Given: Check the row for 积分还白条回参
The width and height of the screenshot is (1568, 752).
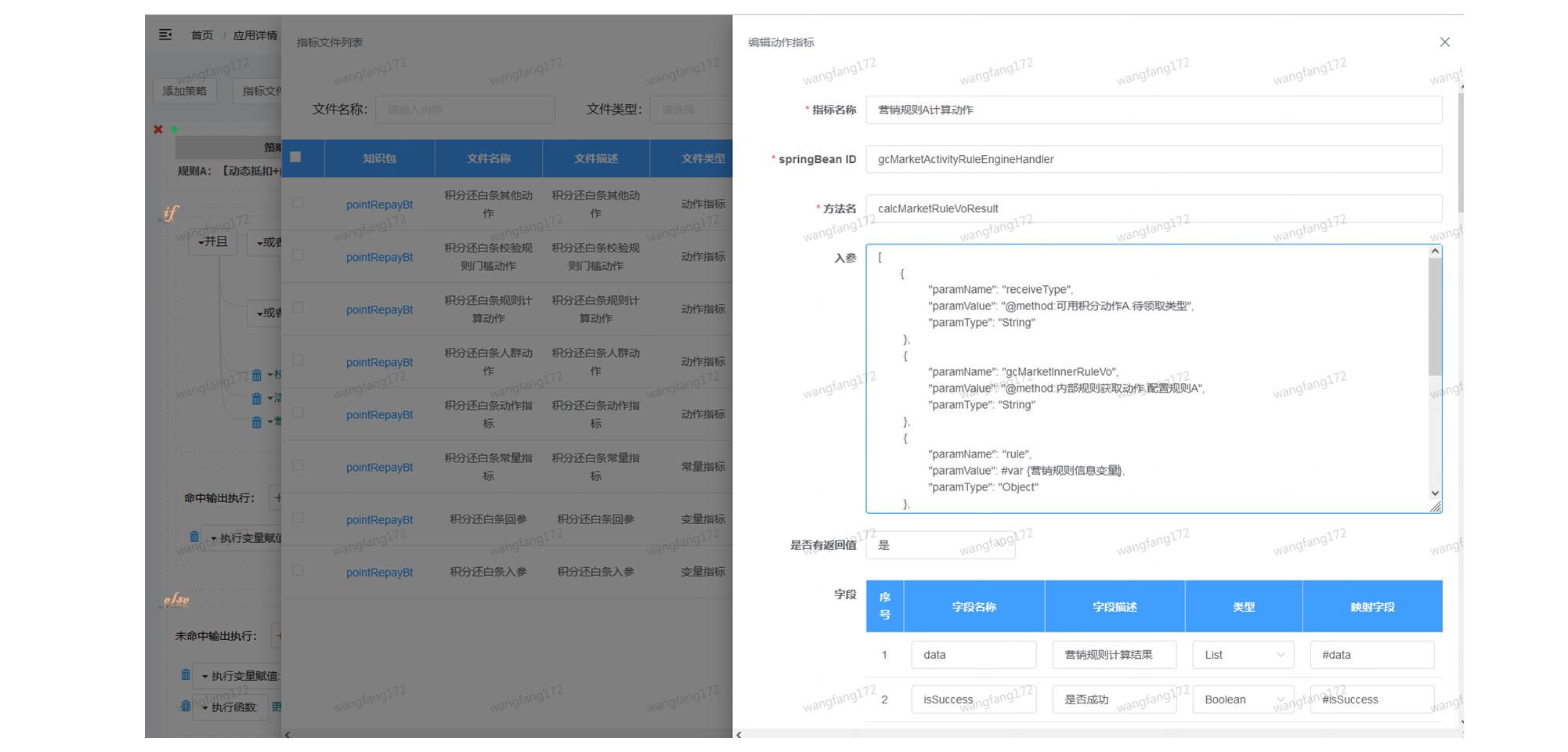Looking at the screenshot, I should point(298,517).
